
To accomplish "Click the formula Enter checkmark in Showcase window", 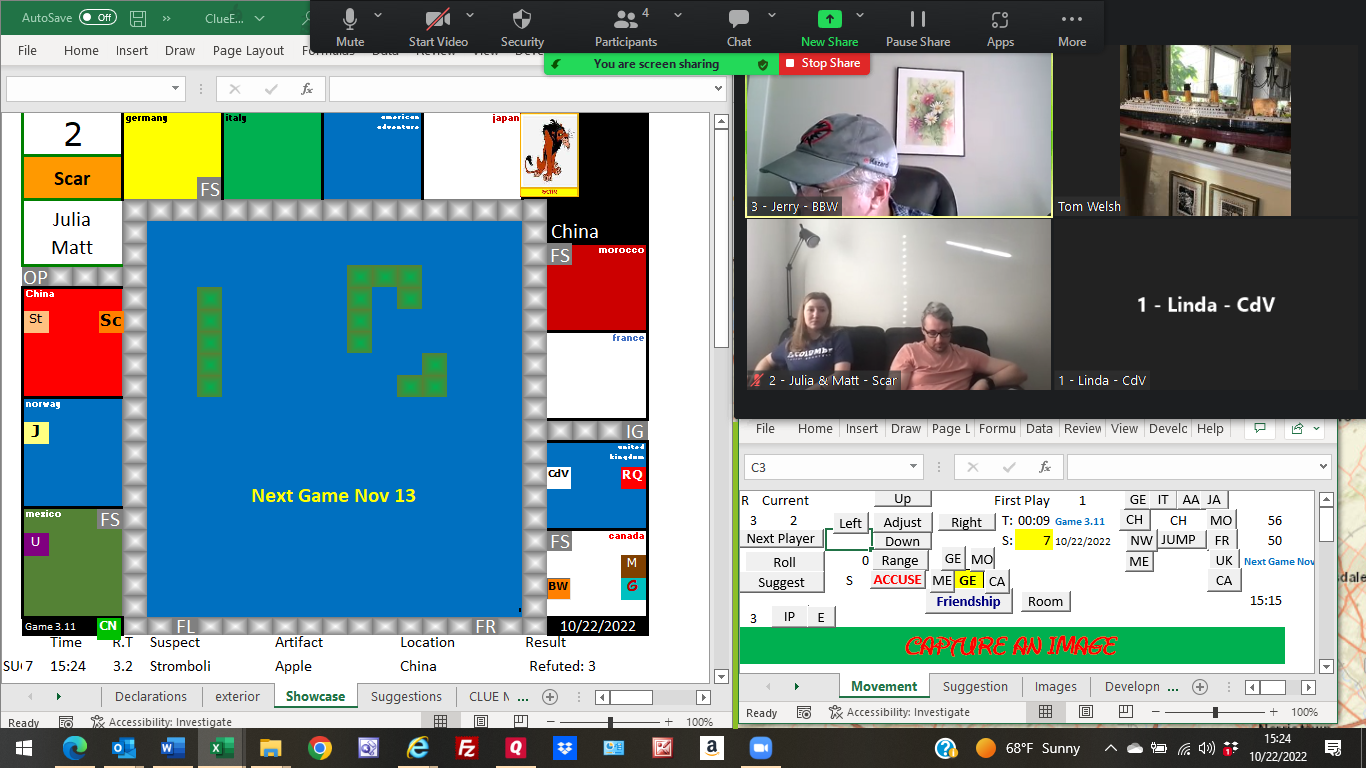I will [x=271, y=89].
